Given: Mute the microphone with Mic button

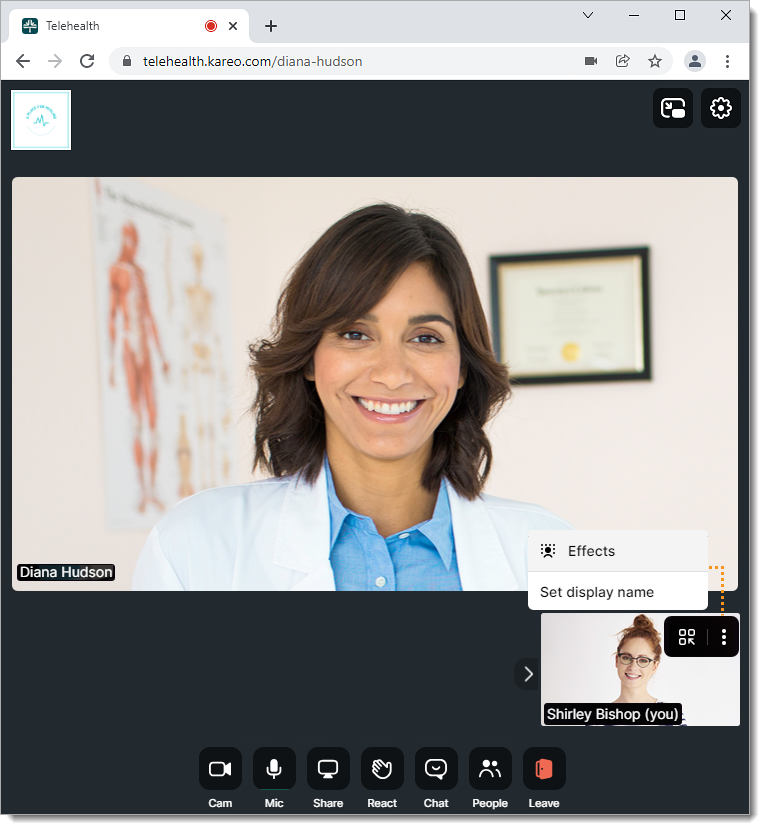Looking at the screenshot, I should pos(274,768).
